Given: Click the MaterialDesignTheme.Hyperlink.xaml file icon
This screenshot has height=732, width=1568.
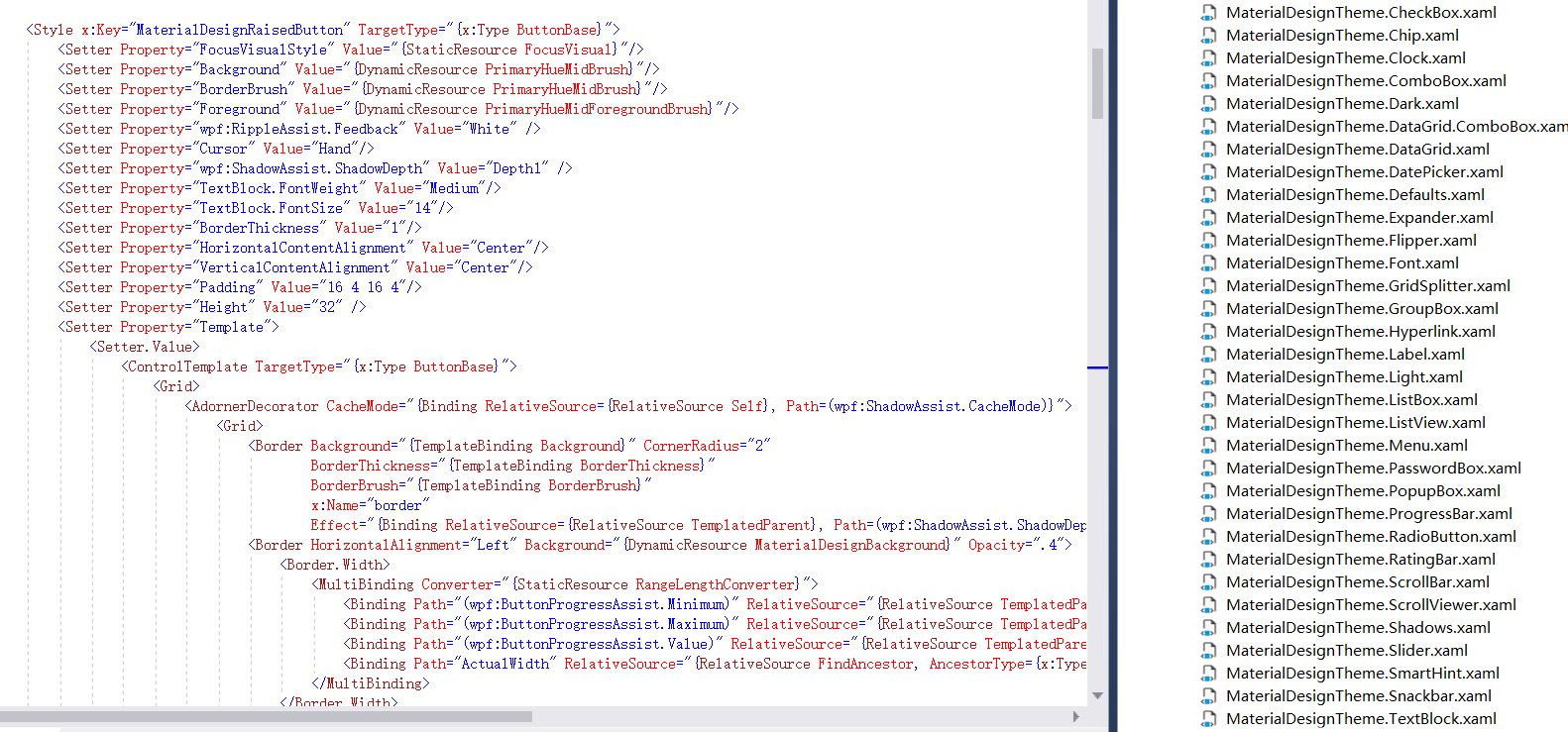Looking at the screenshot, I should click(x=1208, y=332).
